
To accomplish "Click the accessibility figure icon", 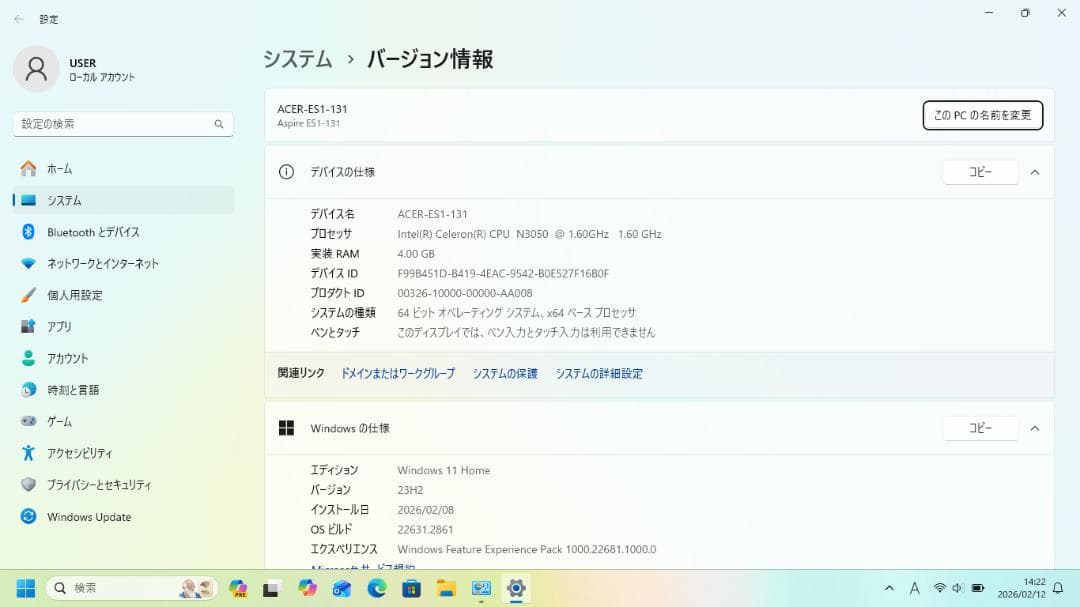I will pos(28,453).
